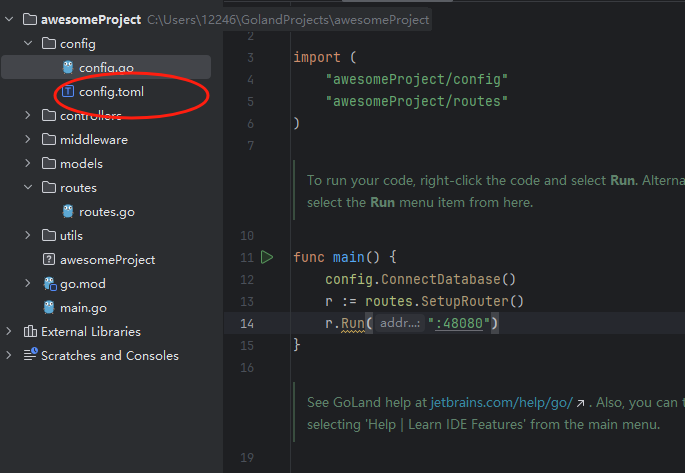Click the green Run gutter icon beside main
Screen dimensions: 685x473
267,257
